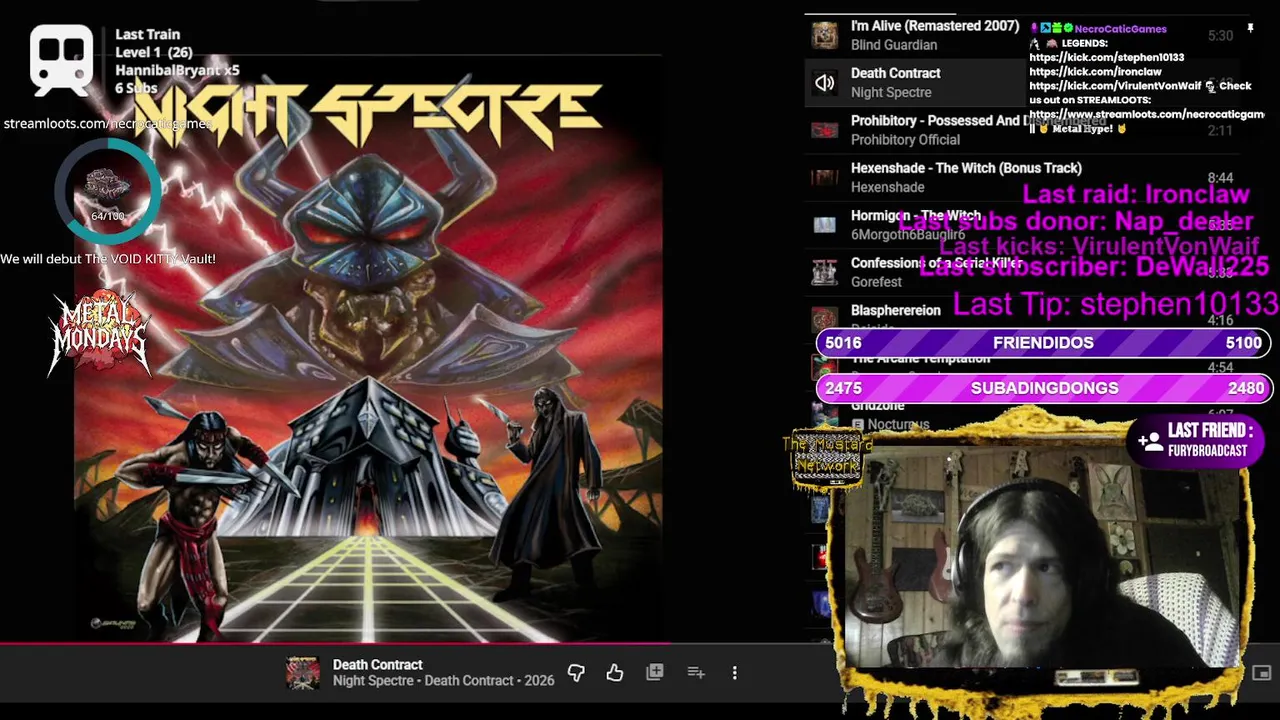Click Last Tip: stephen10133 text
This screenshot has width=1280, height=720.
click(1115, 304)
